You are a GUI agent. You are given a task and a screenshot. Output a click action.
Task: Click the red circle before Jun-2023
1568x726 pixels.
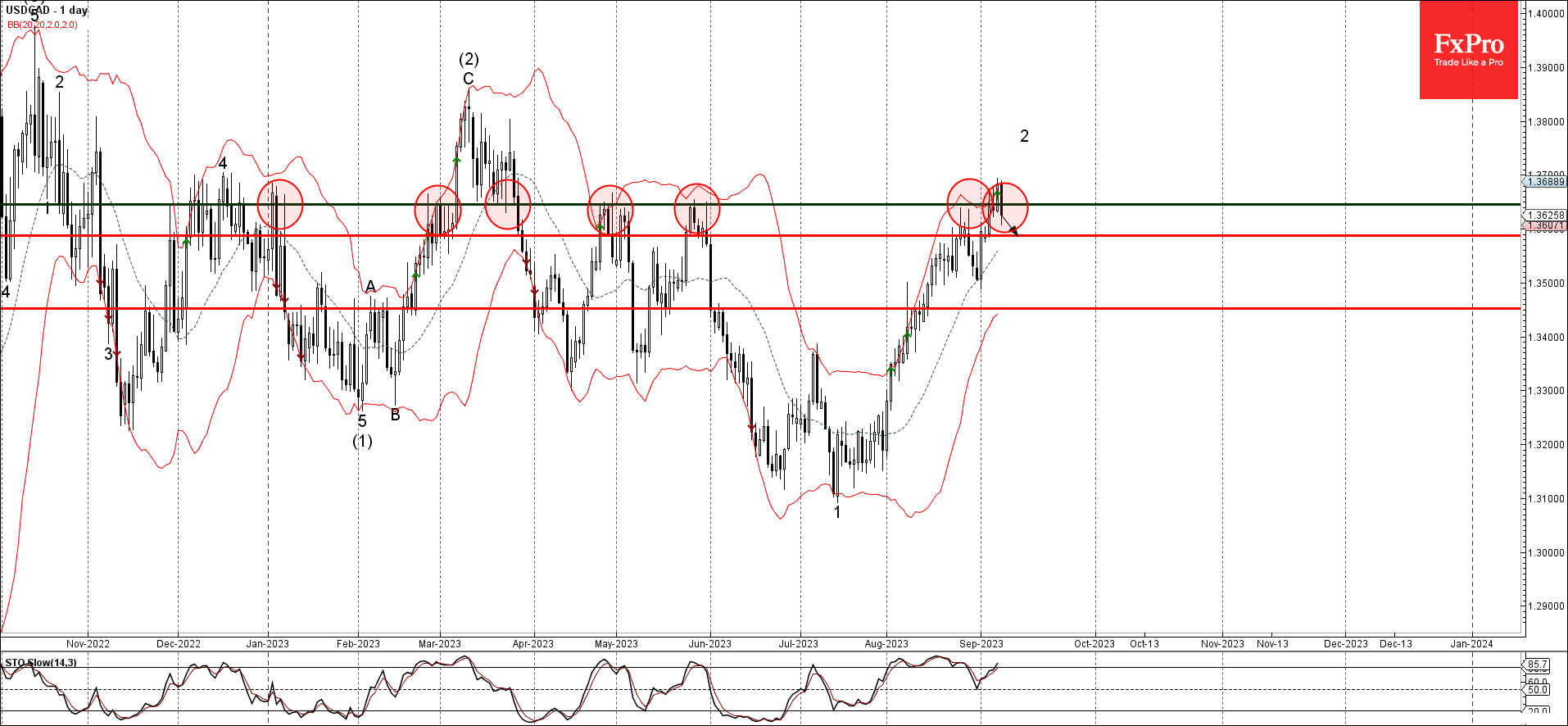pos(697,207)
